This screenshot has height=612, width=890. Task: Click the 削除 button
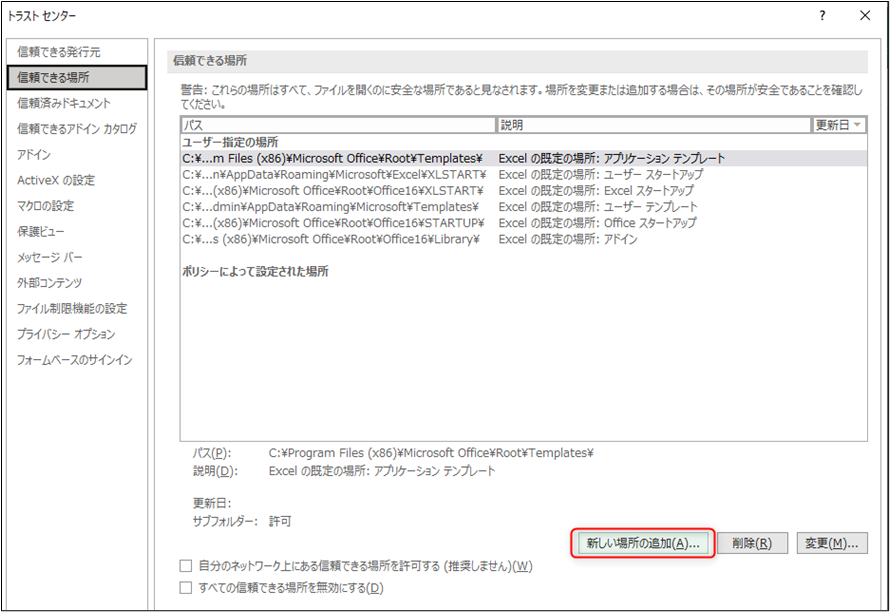[x=752, y=543]
